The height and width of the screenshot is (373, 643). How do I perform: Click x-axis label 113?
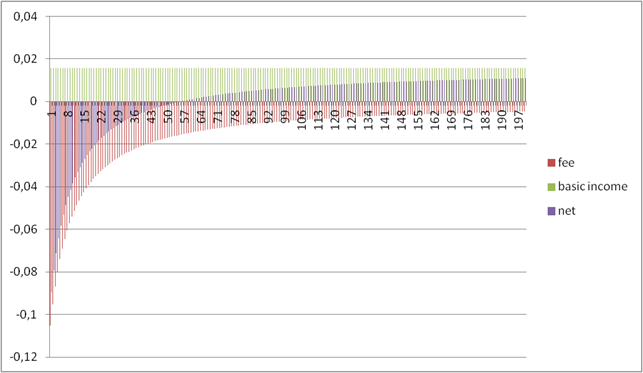tap(319, 119)
